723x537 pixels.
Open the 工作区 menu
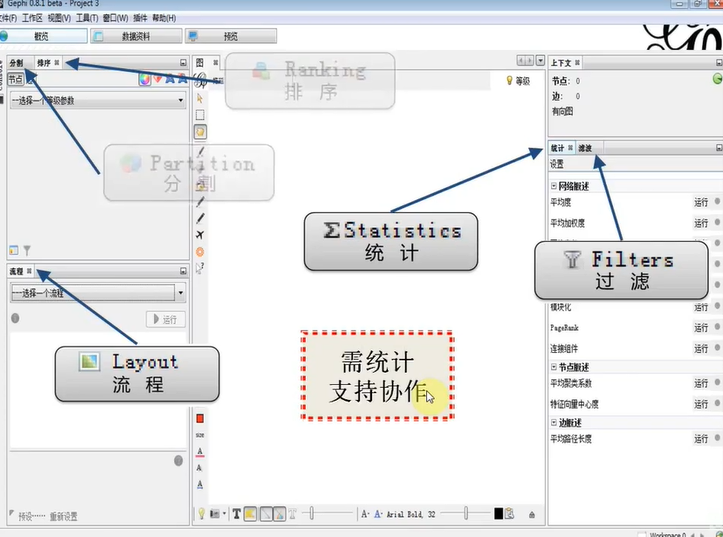tap(32, 18)
